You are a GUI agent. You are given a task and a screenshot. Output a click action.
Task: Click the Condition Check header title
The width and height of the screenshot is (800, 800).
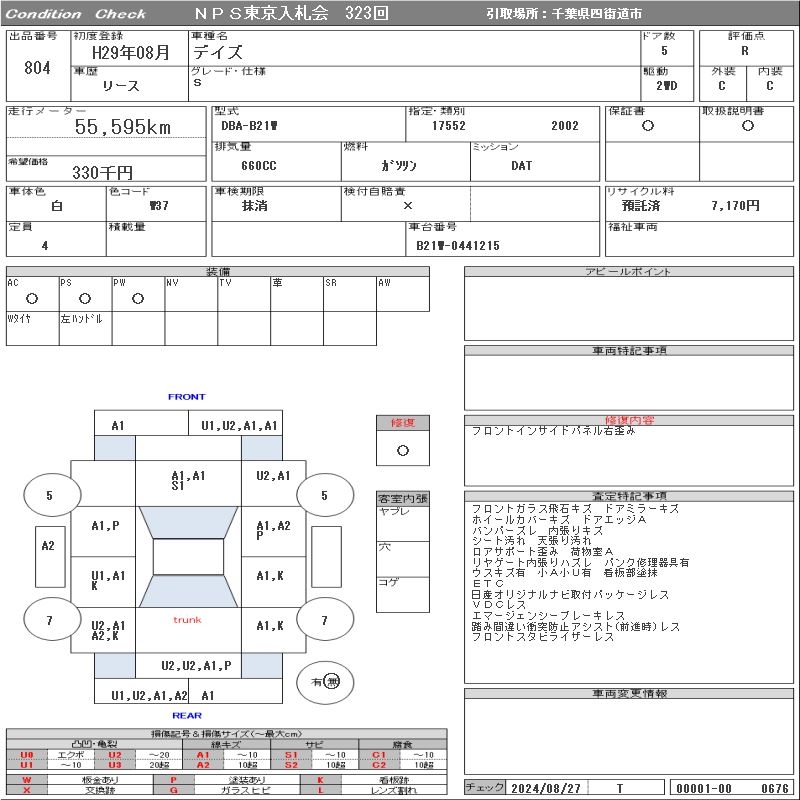[x=76, y=14]
